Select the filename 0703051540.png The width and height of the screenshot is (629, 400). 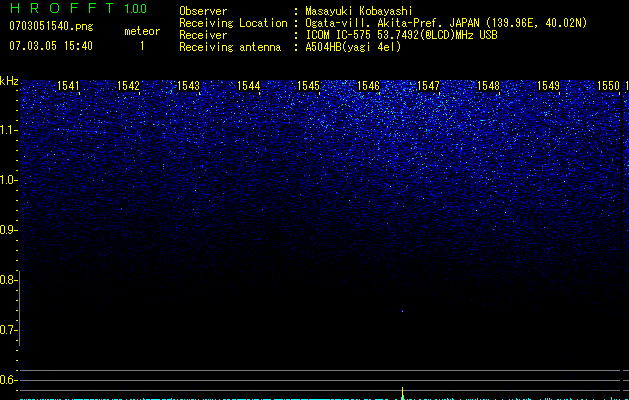tap(51, 27)
